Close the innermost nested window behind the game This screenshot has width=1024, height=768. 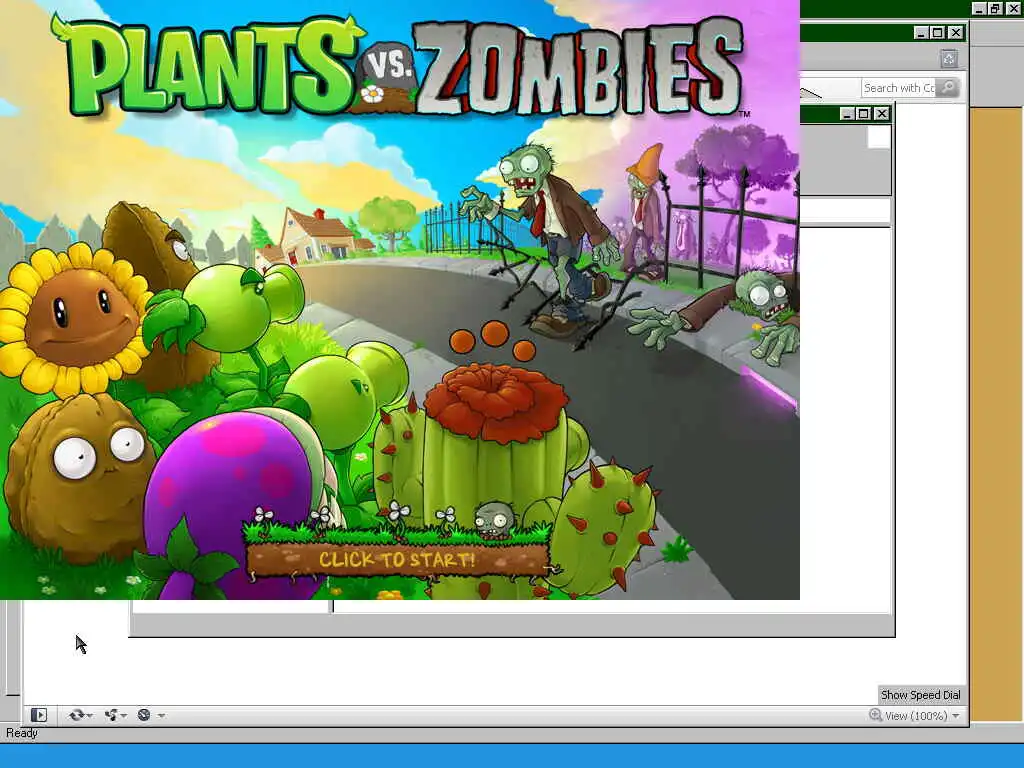point(882,114)
